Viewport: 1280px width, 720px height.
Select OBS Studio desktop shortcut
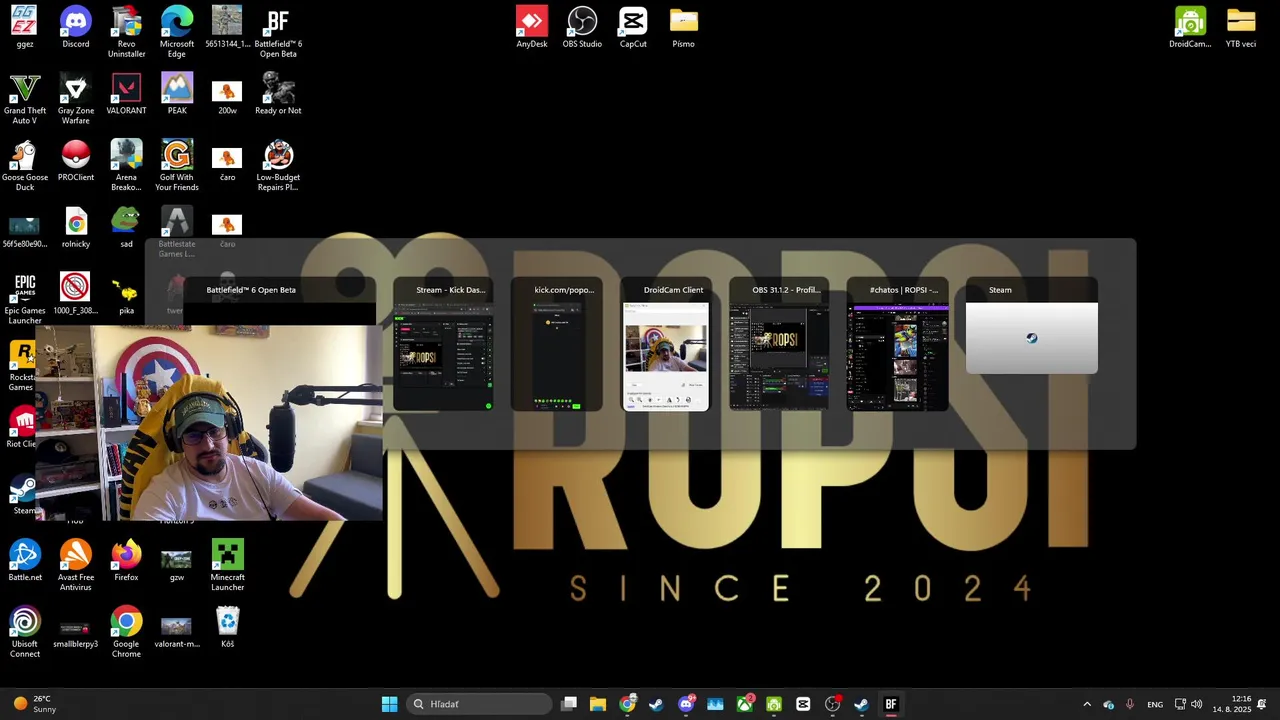coord(582,28)
